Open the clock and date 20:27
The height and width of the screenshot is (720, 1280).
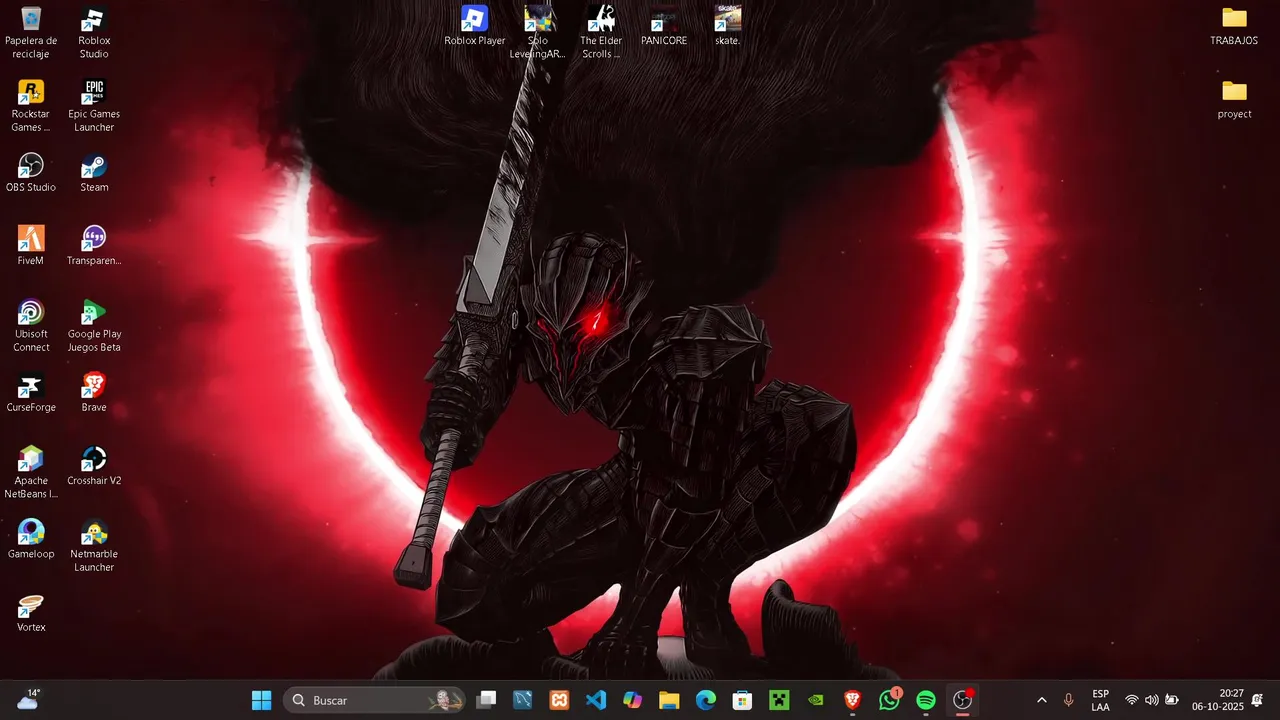[x=1217, y=700]
